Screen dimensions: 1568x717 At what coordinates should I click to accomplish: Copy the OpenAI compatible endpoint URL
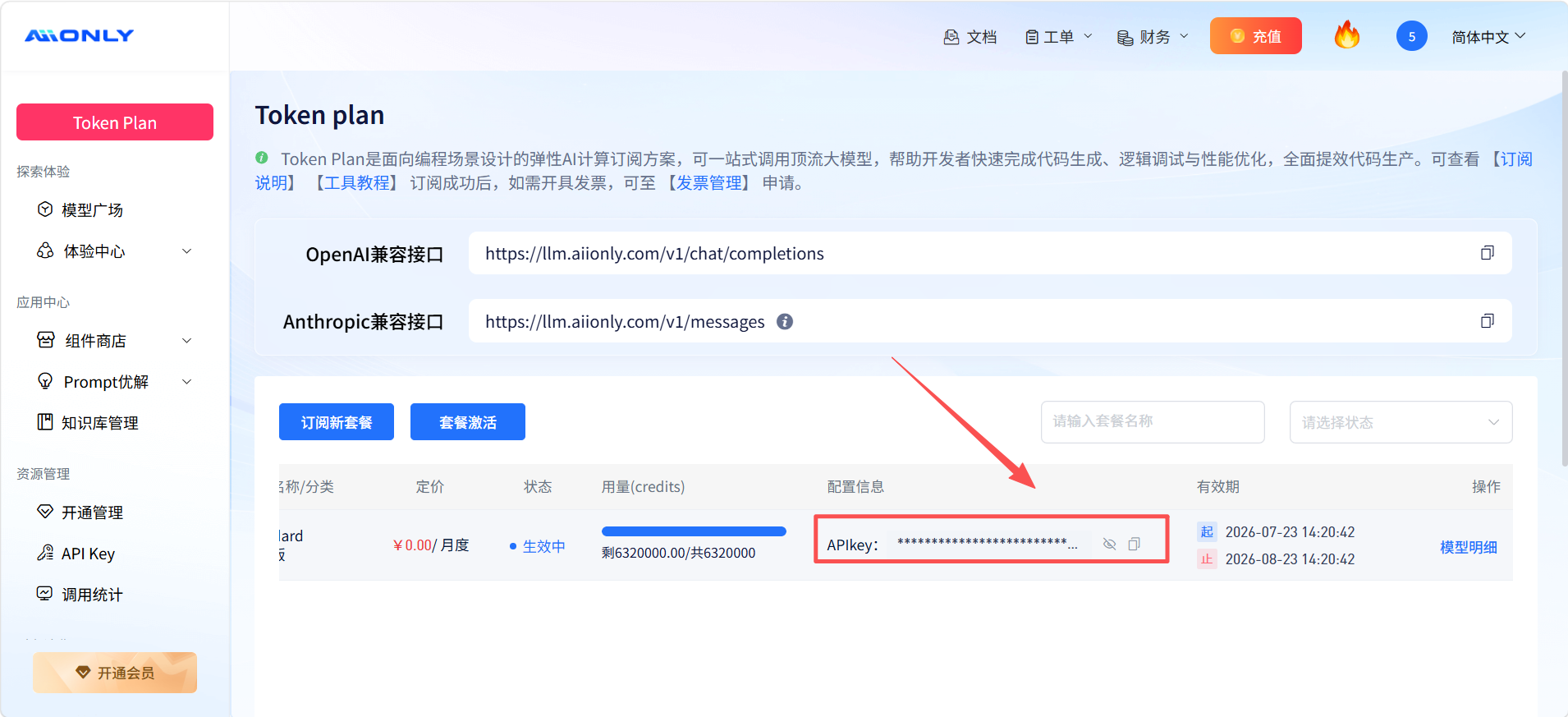1487,253
